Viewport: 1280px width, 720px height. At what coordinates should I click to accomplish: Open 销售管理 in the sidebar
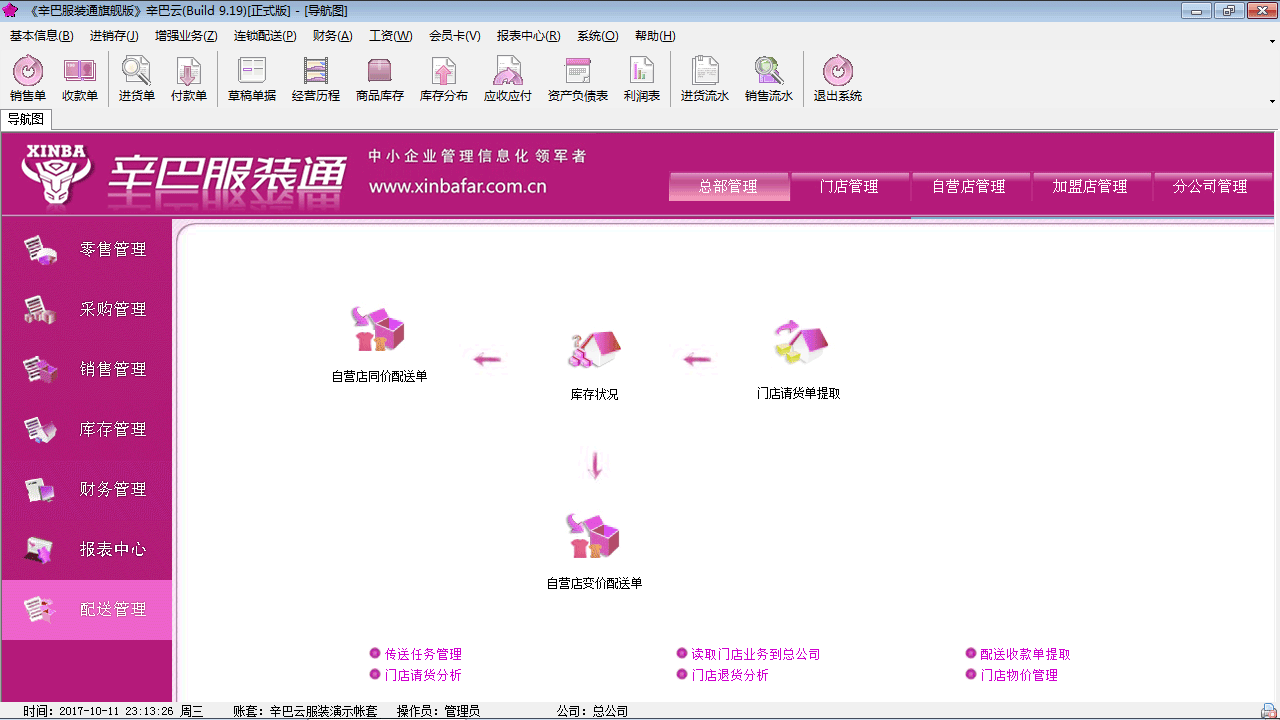click(86, 370)
